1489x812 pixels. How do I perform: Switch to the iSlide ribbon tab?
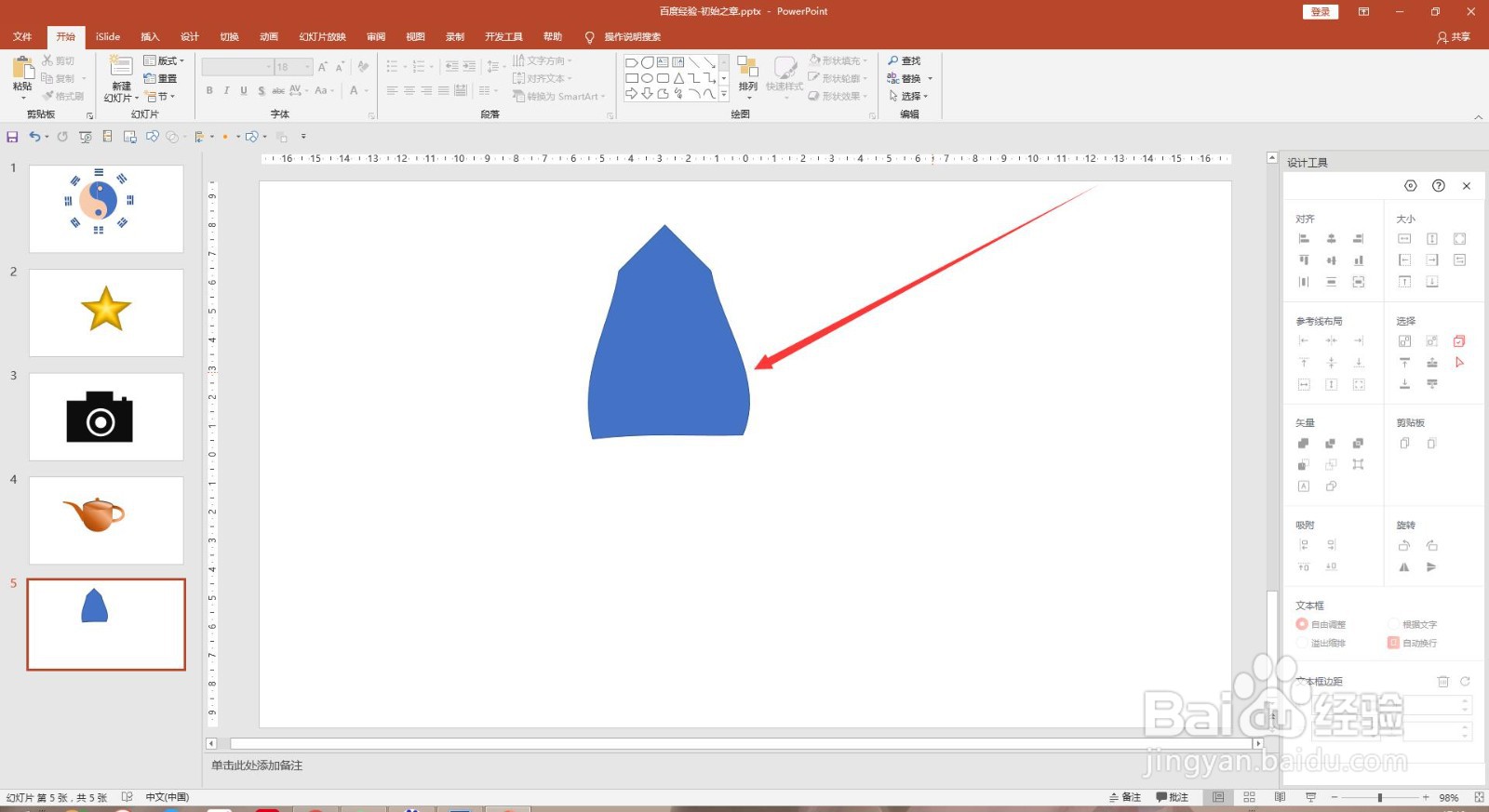coord(108,37)
